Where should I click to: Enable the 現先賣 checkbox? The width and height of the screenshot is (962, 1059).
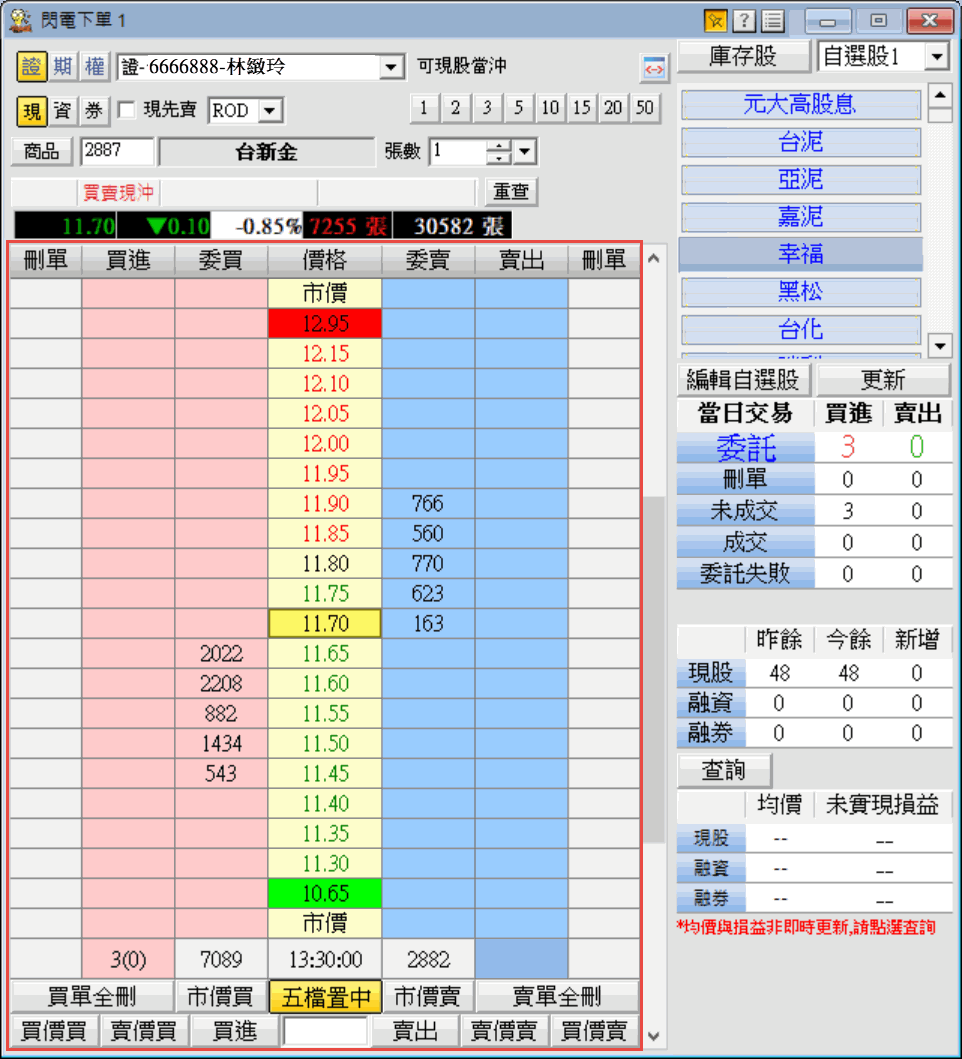(x=127, y=110)
